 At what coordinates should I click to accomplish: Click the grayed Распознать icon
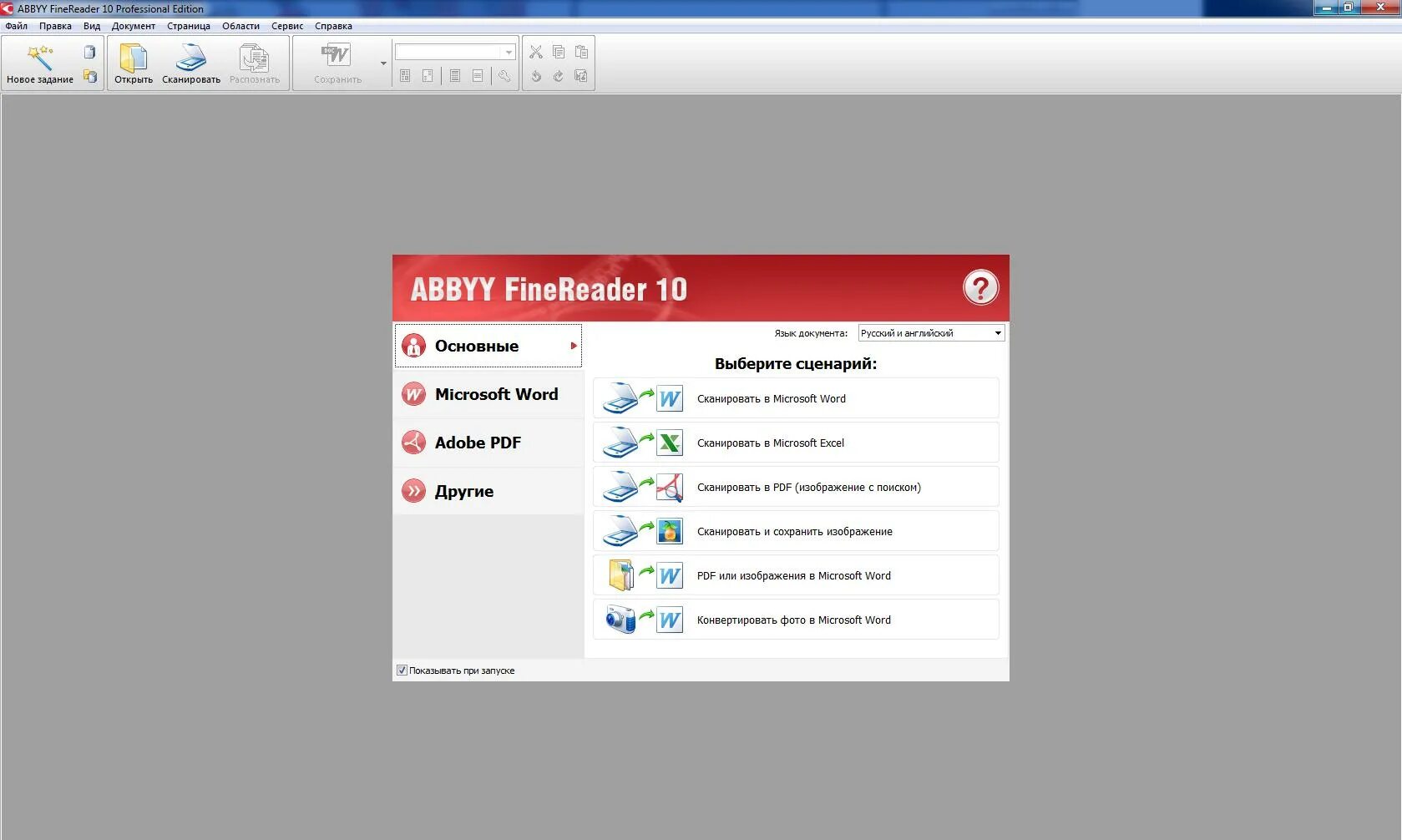[254, 58]
